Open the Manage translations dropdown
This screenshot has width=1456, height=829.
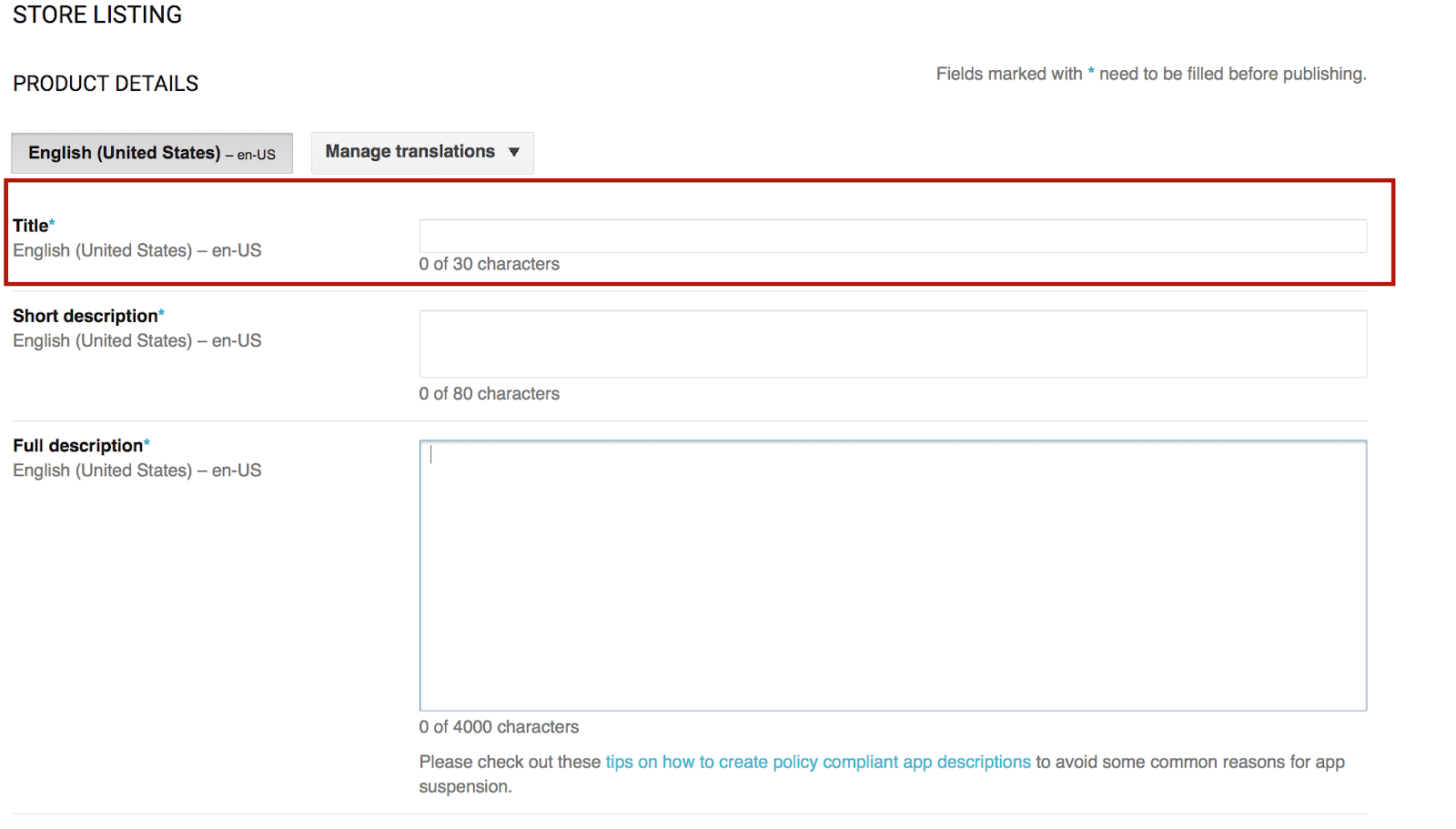(x=422, y=152)
